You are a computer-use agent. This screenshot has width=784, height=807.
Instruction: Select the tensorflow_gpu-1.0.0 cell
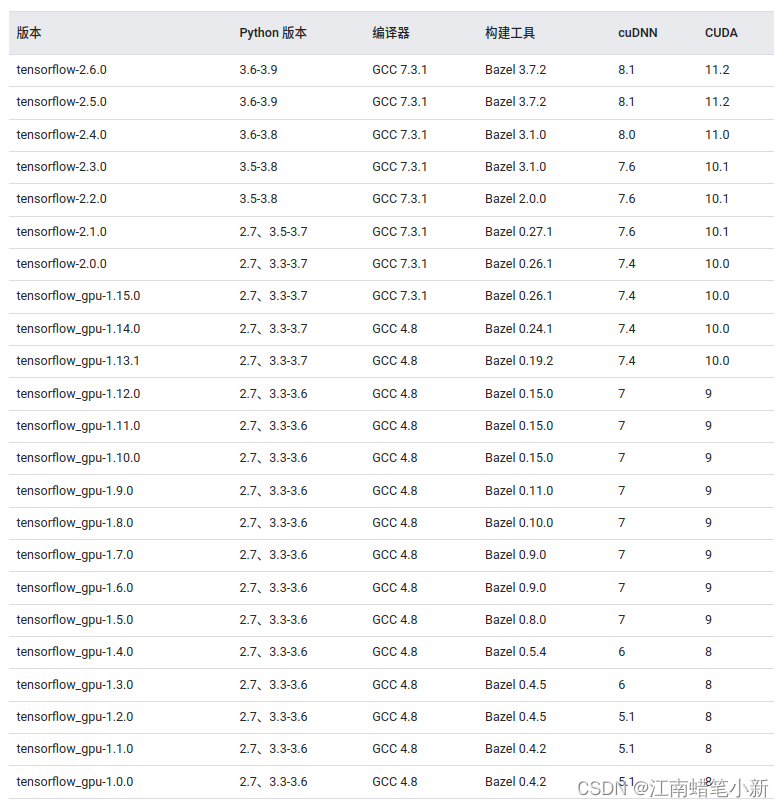[x=75, y=782]
